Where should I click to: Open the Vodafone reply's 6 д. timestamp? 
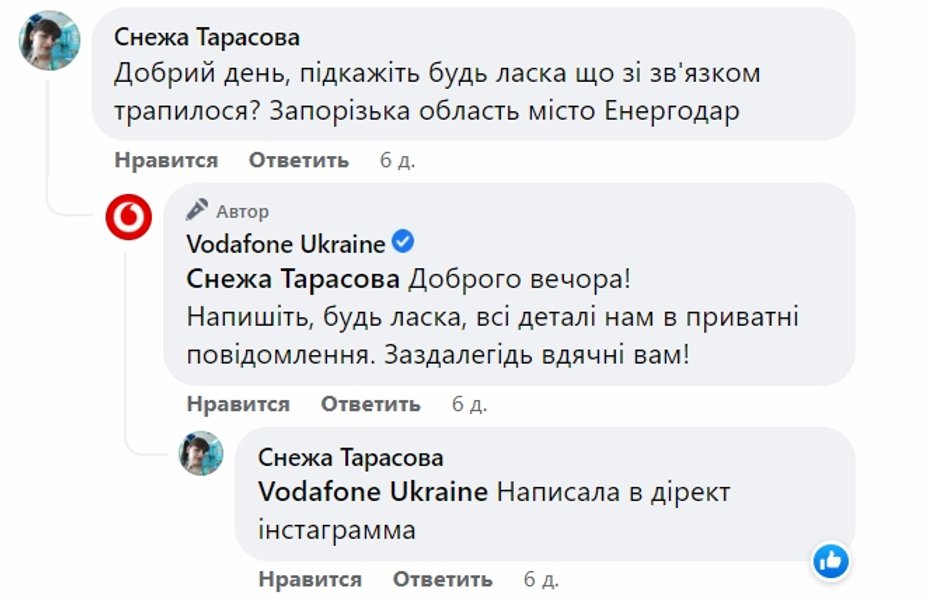click(469, 404)
